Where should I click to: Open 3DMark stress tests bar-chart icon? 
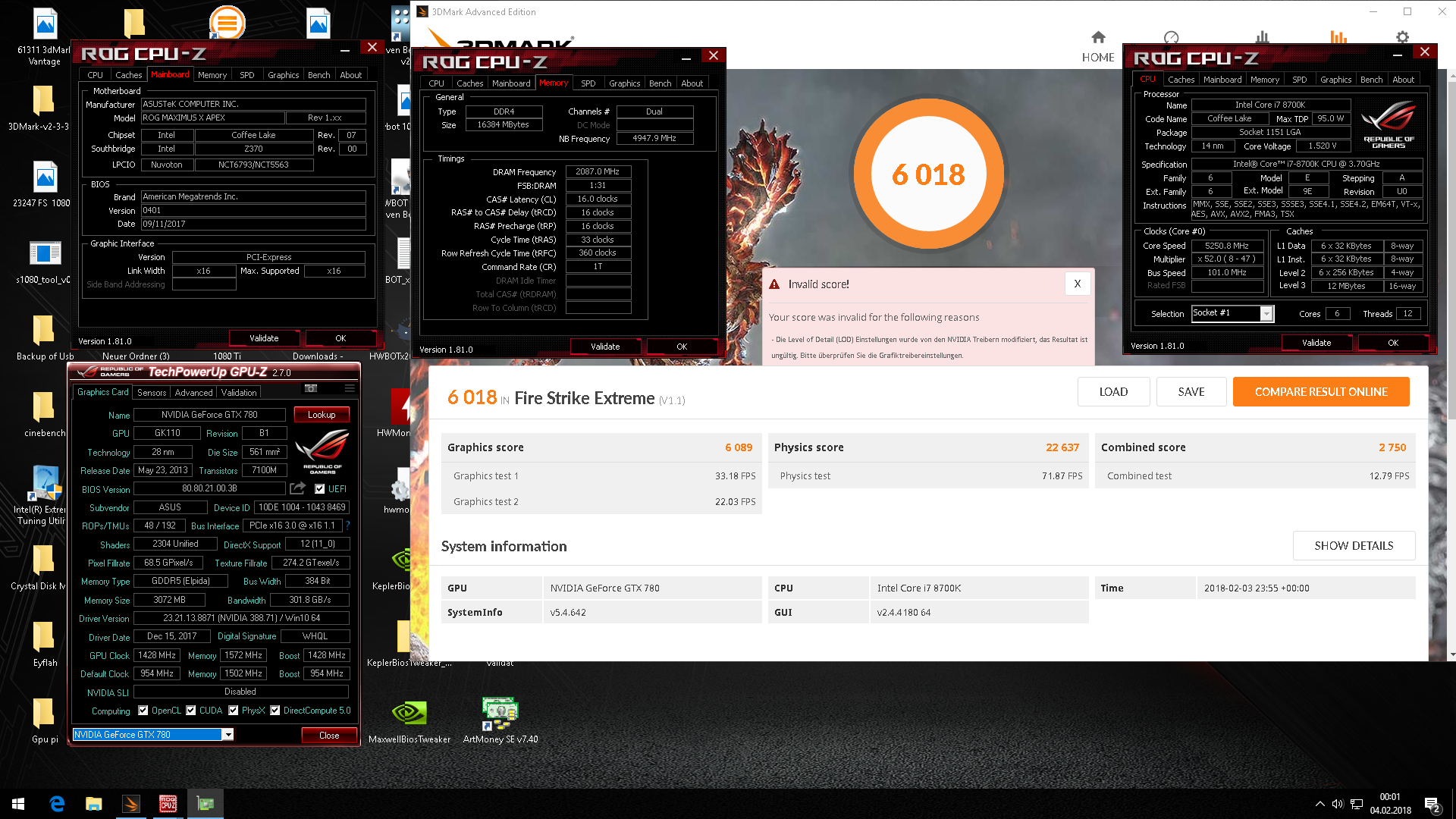click(1262, 37)
